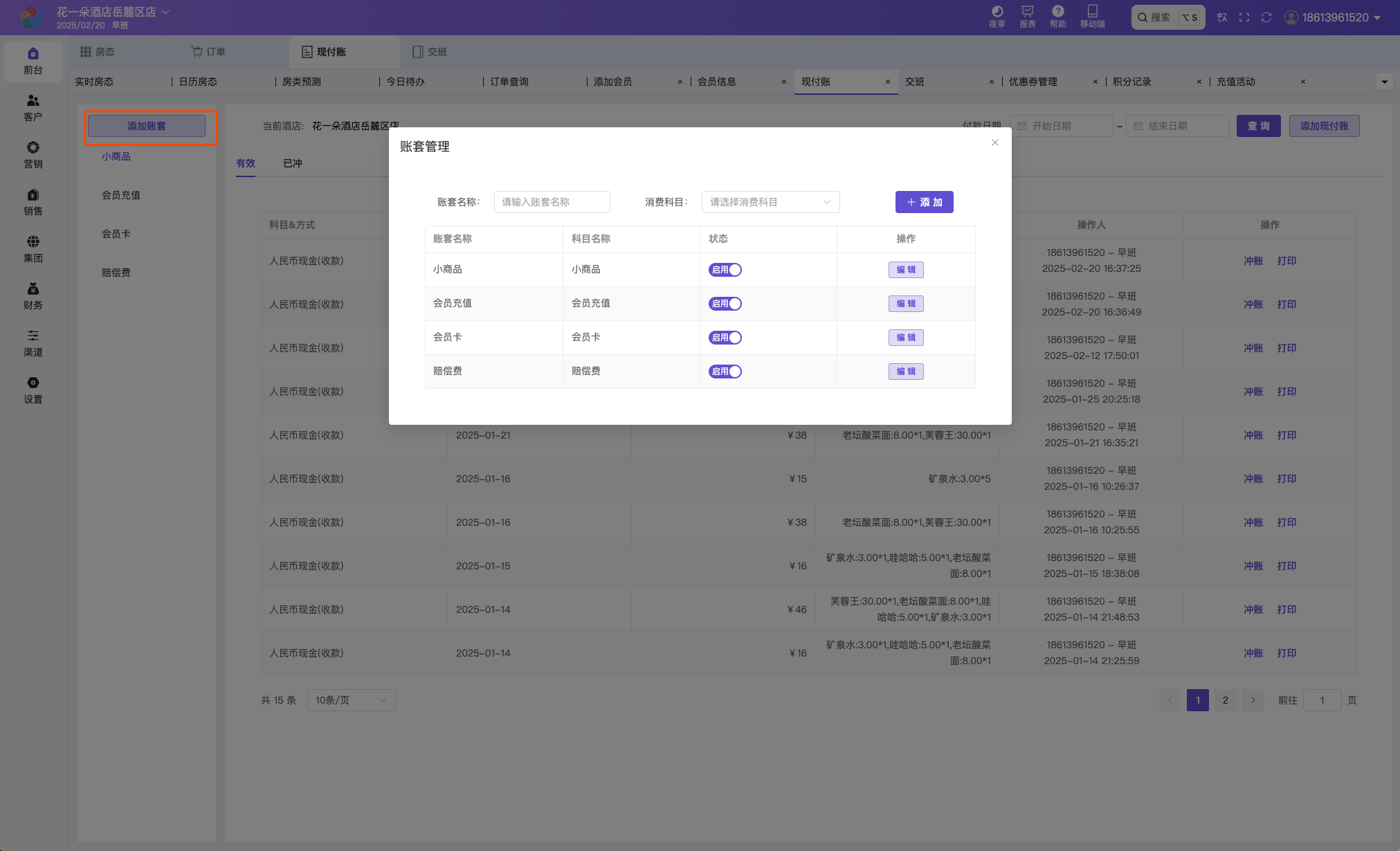Click the 添加 button in 账套管理
This screenshot has height=851, width=1400.
924,202
